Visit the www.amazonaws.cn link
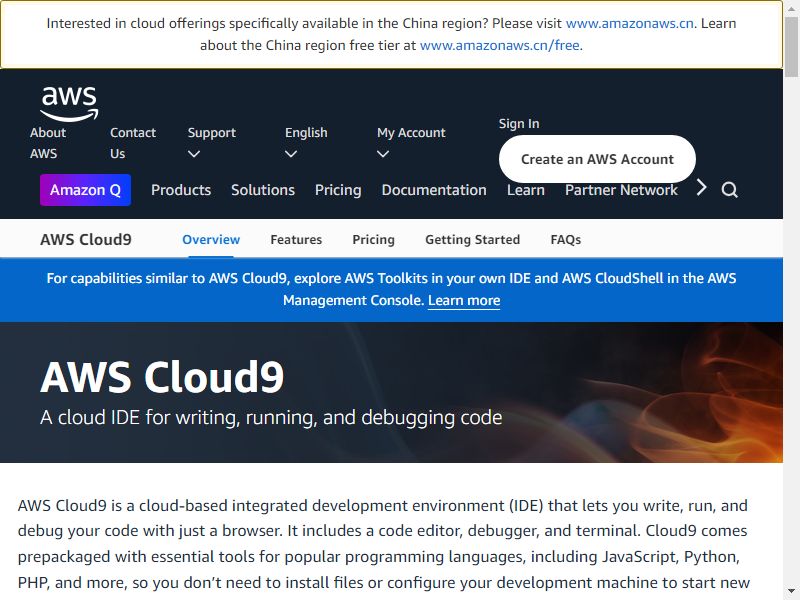The height and width of the screenshot is (600, 800). coord(630,23)
